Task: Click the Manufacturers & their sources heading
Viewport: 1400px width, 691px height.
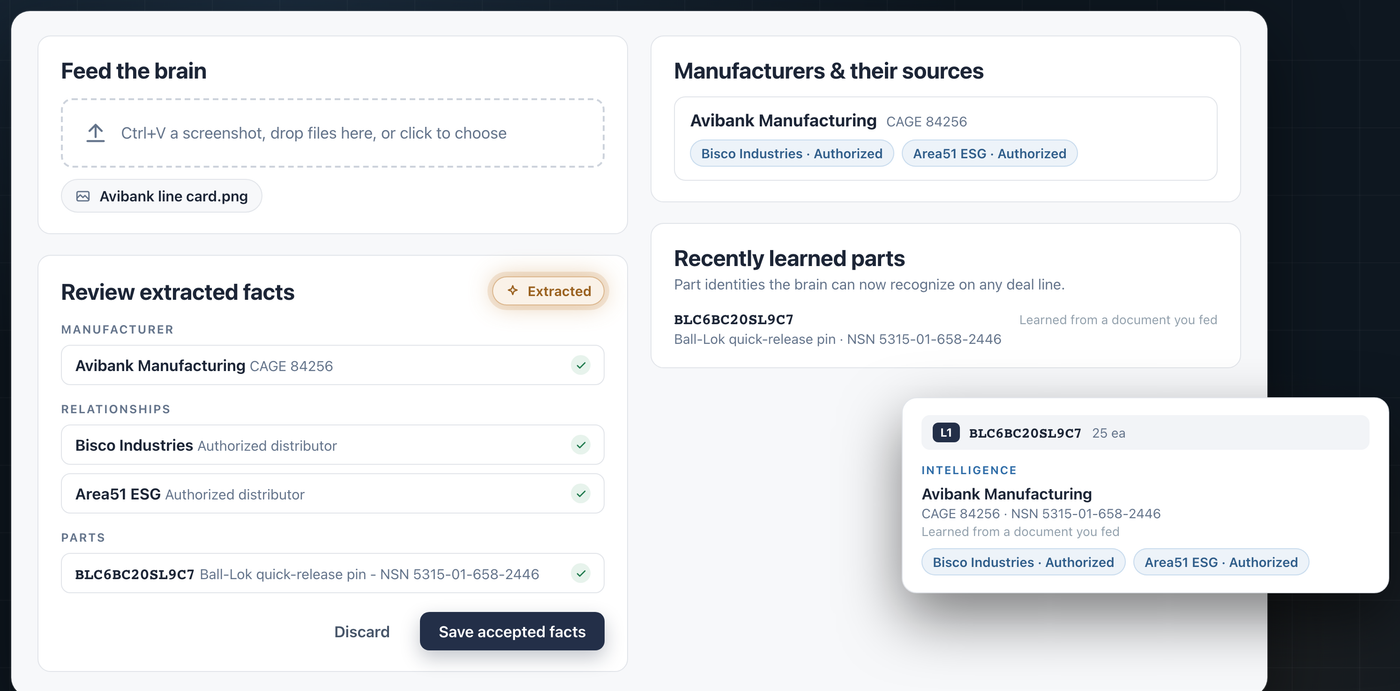Action: click(x=829, y=71)
